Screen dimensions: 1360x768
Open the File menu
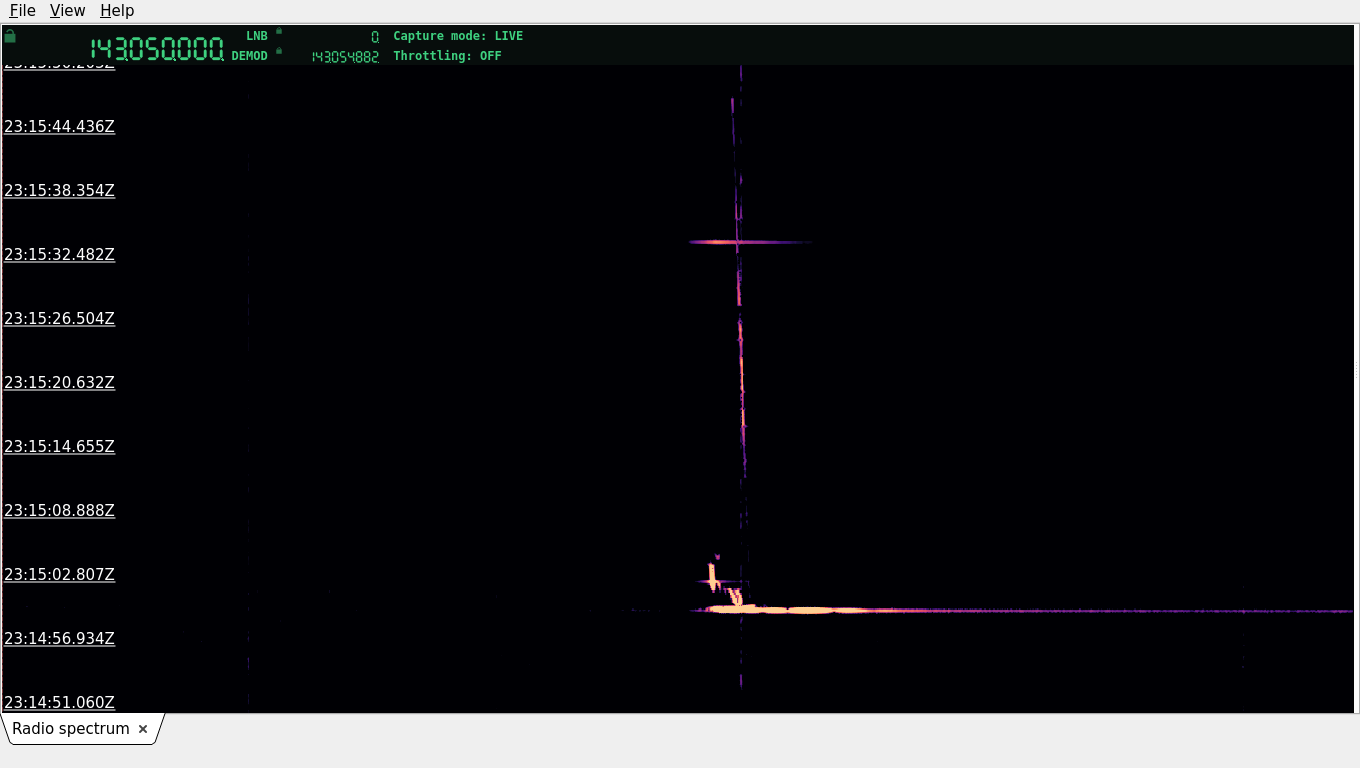coord(22,10)
